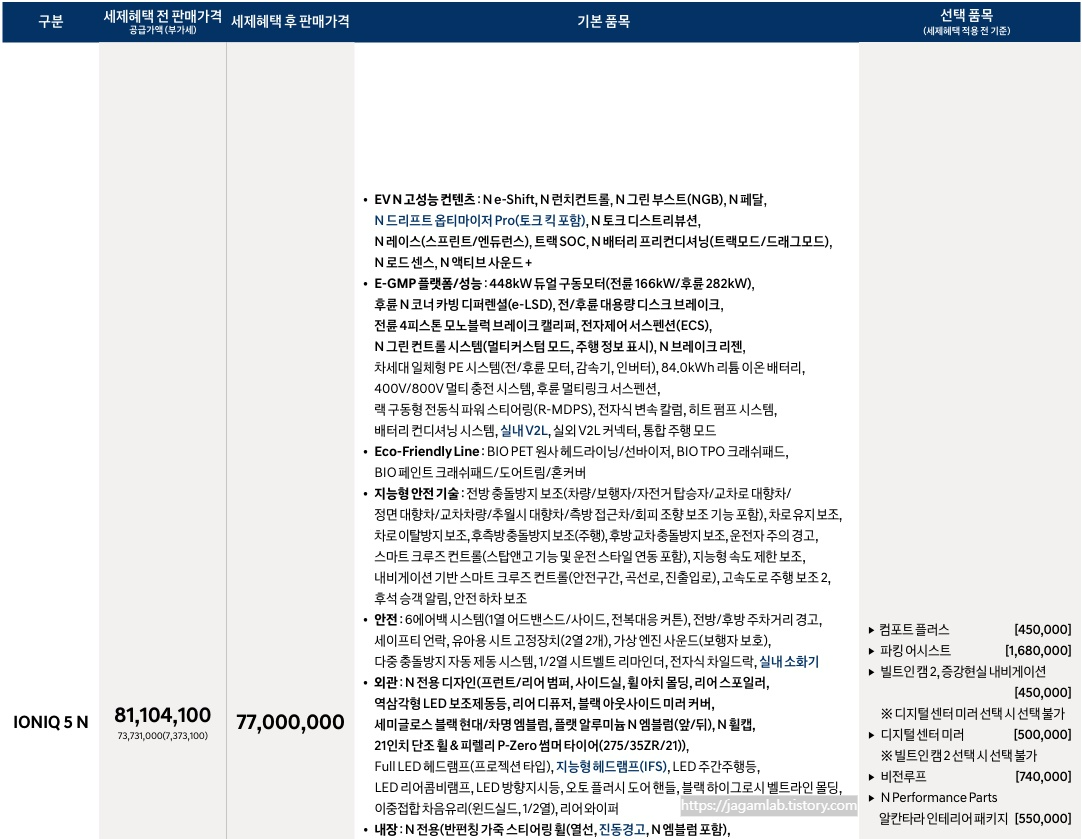Click the '안전' bullet heading
Viewport: 1082px width, 839px height.
click(386, 620)
